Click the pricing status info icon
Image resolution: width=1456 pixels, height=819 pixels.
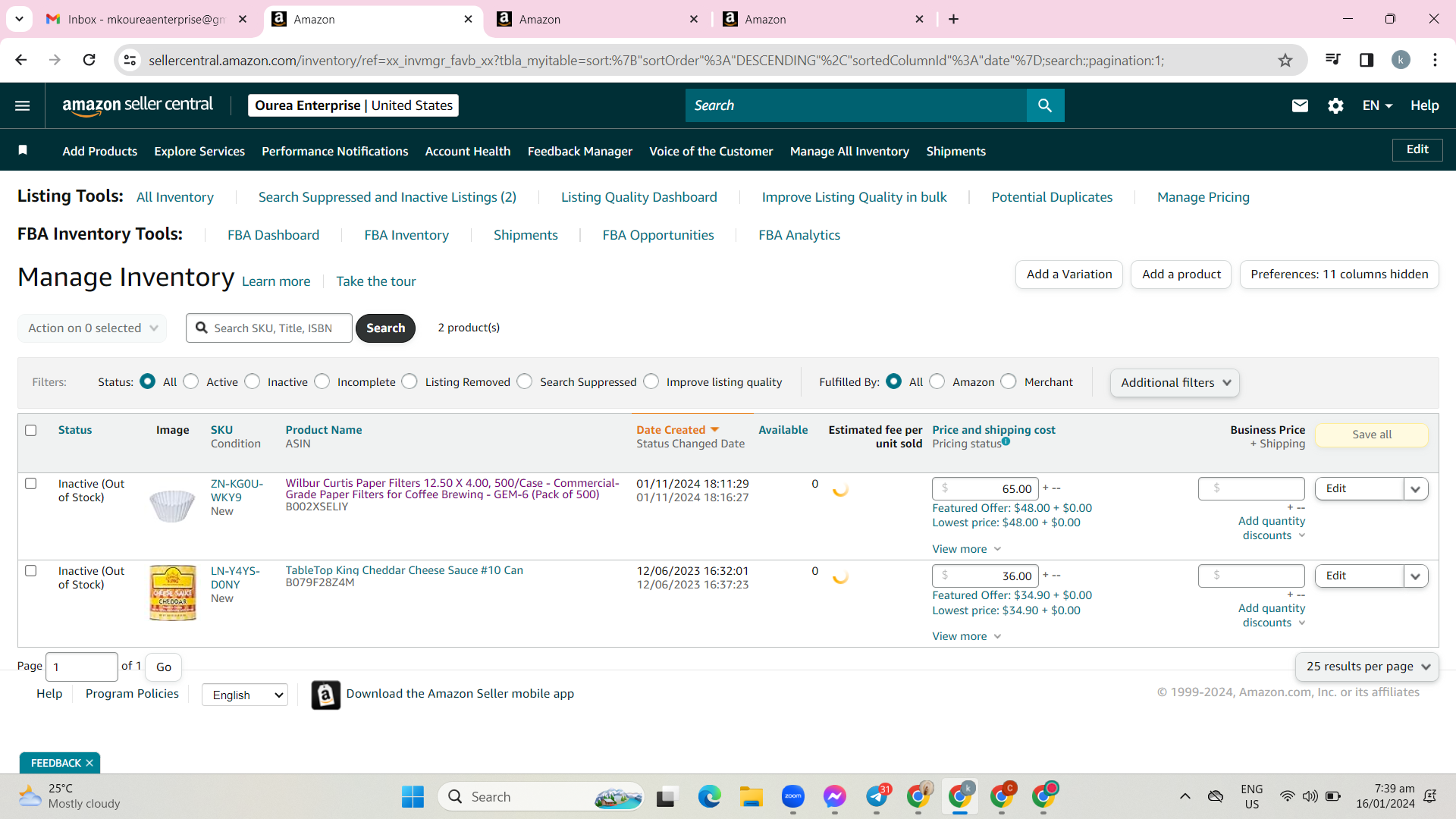coord(1006,441)
